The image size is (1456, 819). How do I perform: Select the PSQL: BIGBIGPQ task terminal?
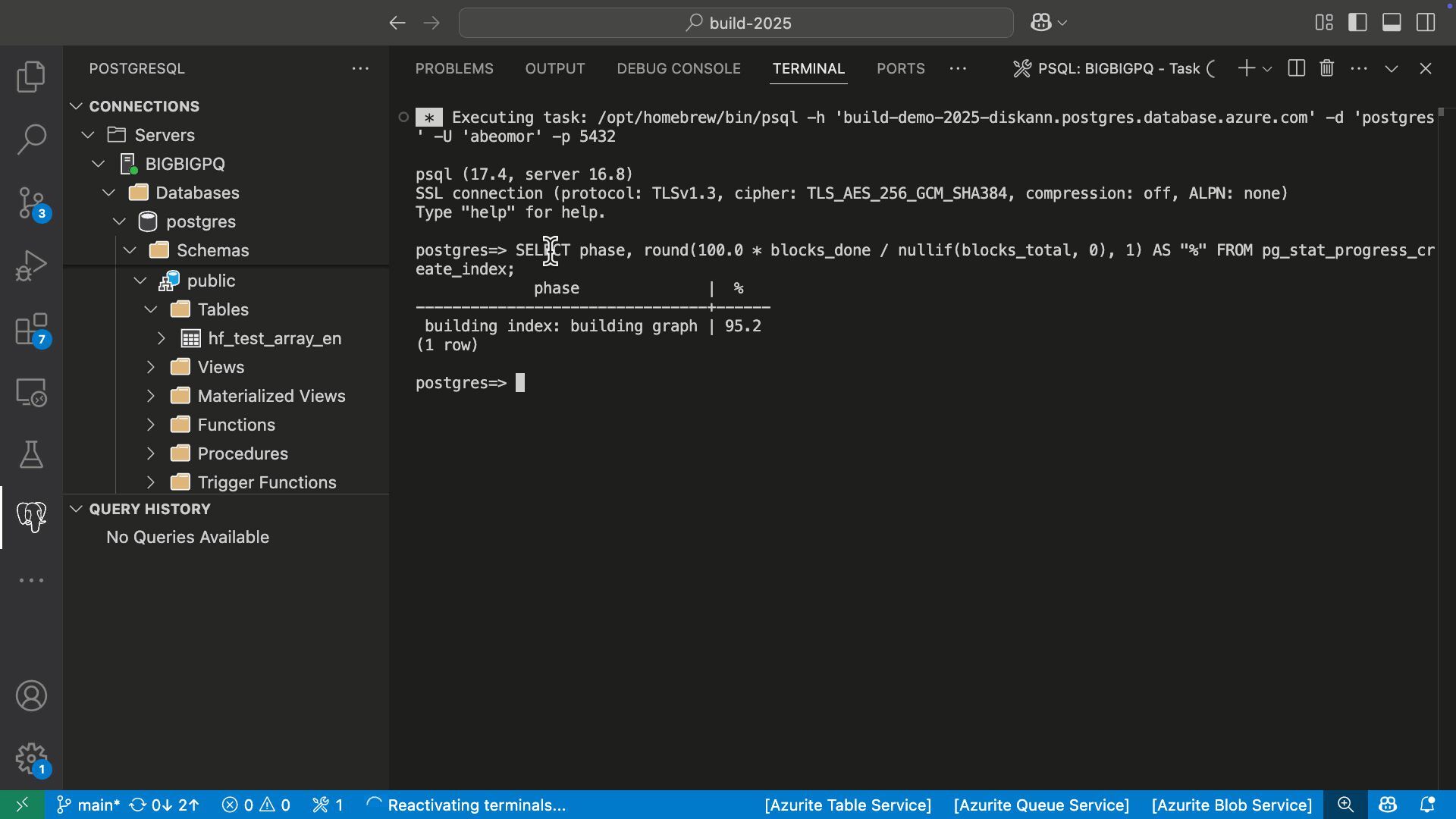(x=1115, y=68)
